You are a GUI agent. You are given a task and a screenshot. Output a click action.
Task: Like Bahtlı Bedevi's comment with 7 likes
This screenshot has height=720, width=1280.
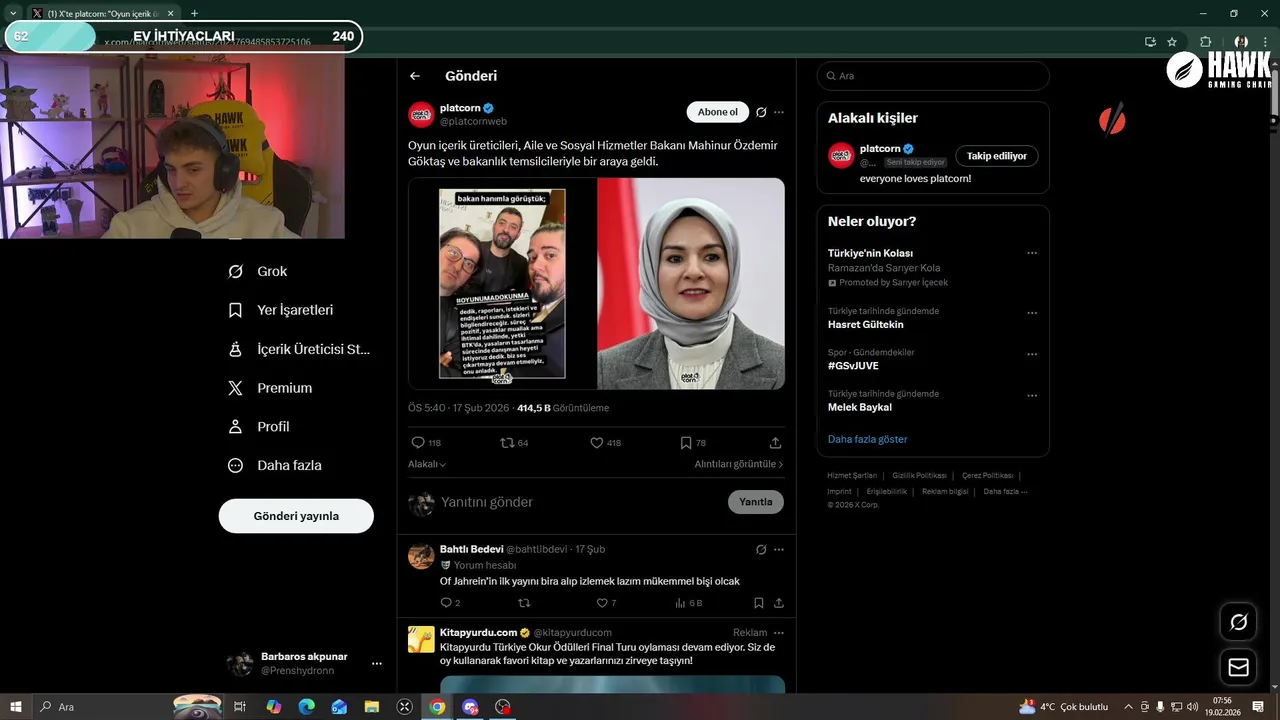602,603
